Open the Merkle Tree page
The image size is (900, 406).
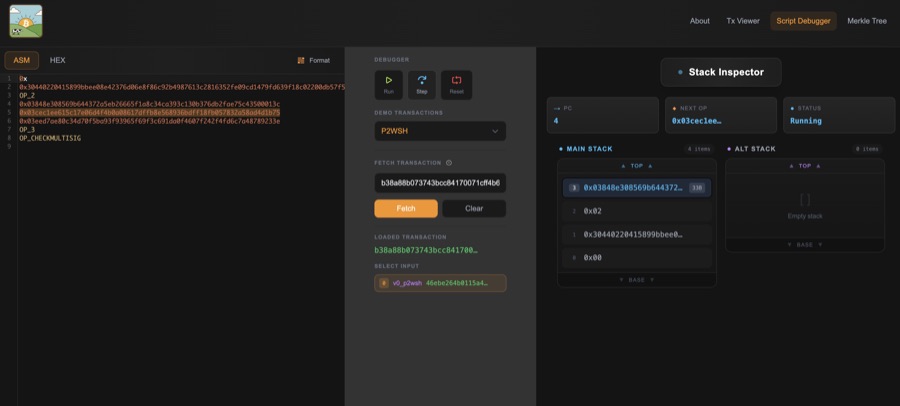(867, 21)
